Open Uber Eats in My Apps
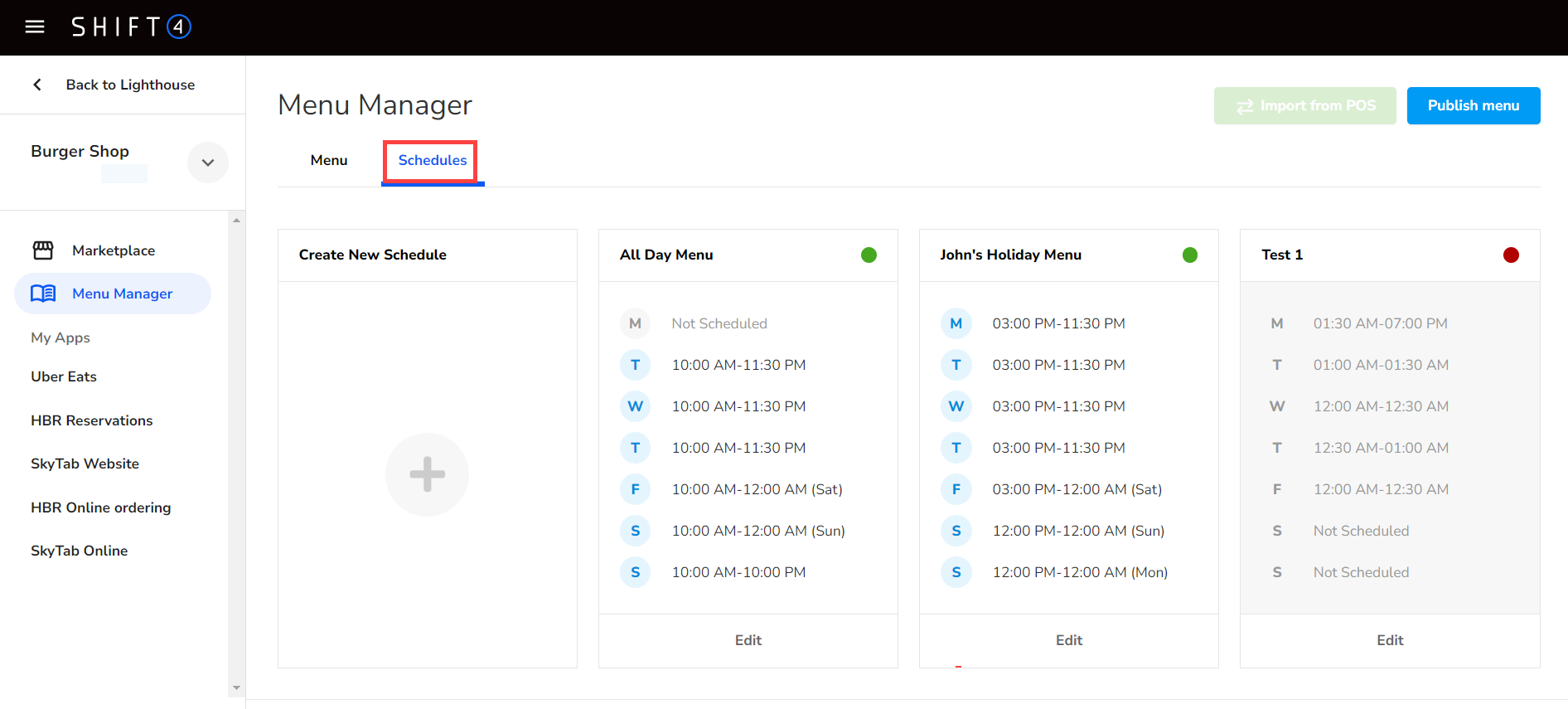Viewport: 1568px width, 709px height. (x=64, y=376)
